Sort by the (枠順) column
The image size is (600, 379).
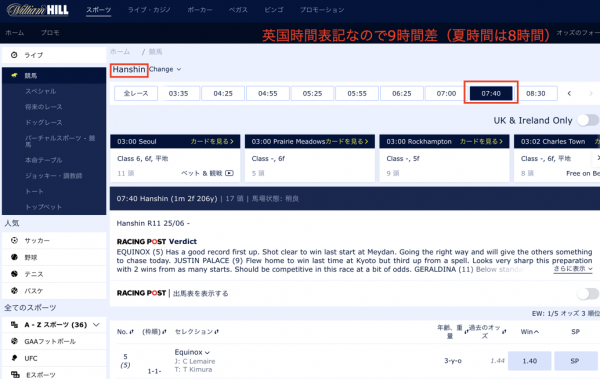click(x=154, y=332)
